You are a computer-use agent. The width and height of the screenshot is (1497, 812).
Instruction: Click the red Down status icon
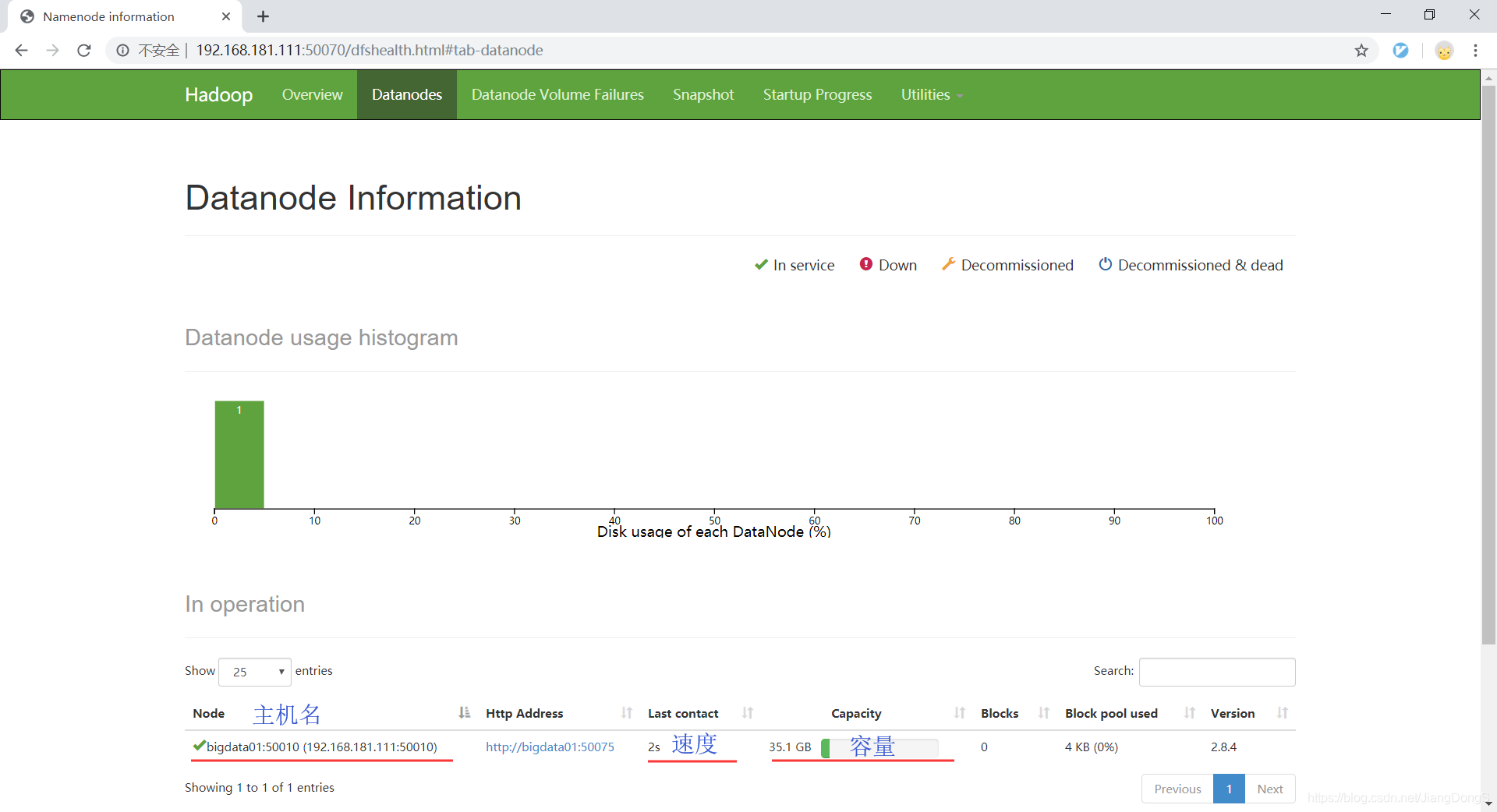coord(865,264)
